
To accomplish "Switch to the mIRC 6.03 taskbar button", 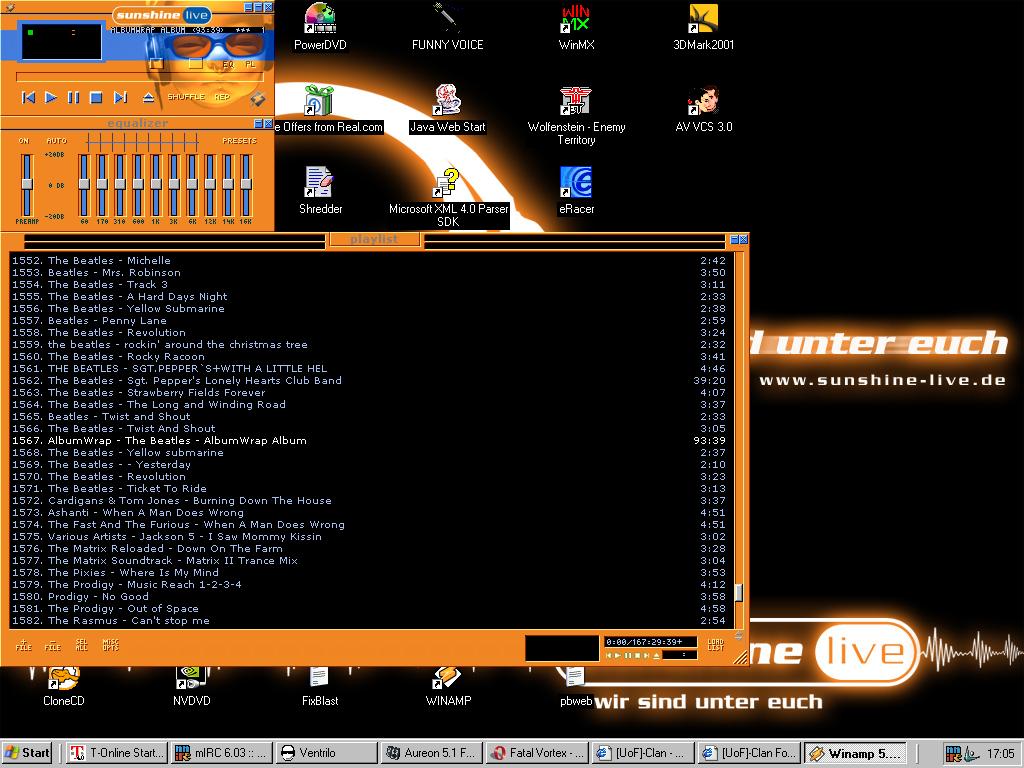I will coord(222,753).
